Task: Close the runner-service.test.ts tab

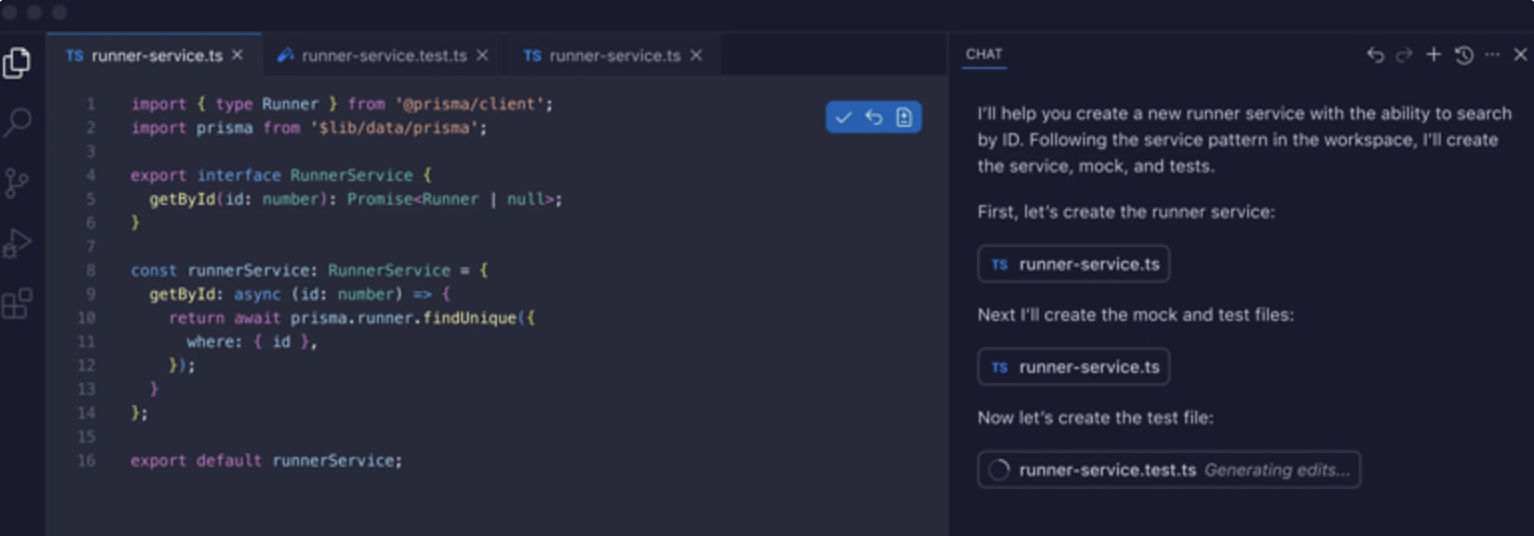Action: click(482, 55)
